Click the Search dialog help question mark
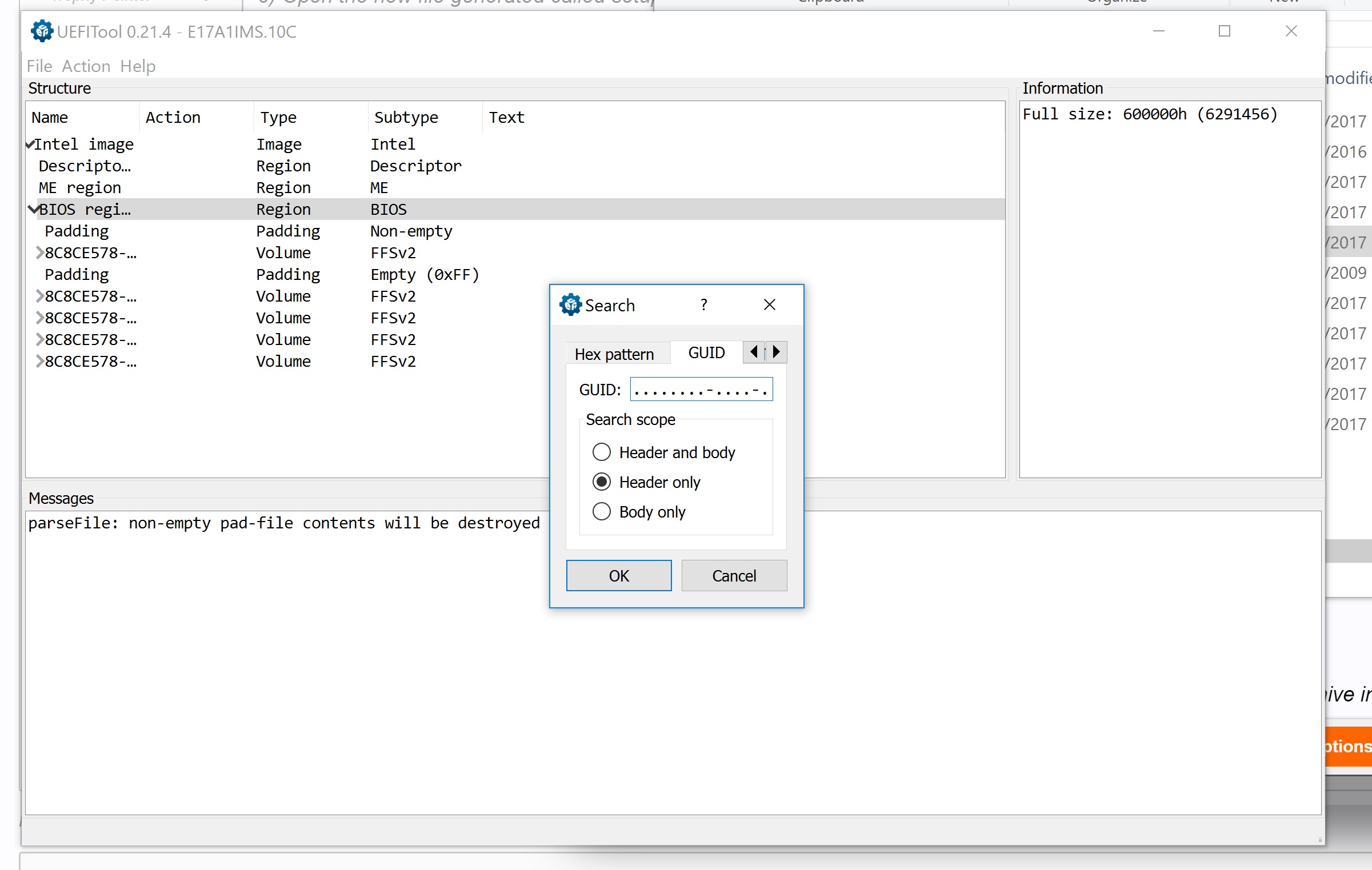 (704, 305)
